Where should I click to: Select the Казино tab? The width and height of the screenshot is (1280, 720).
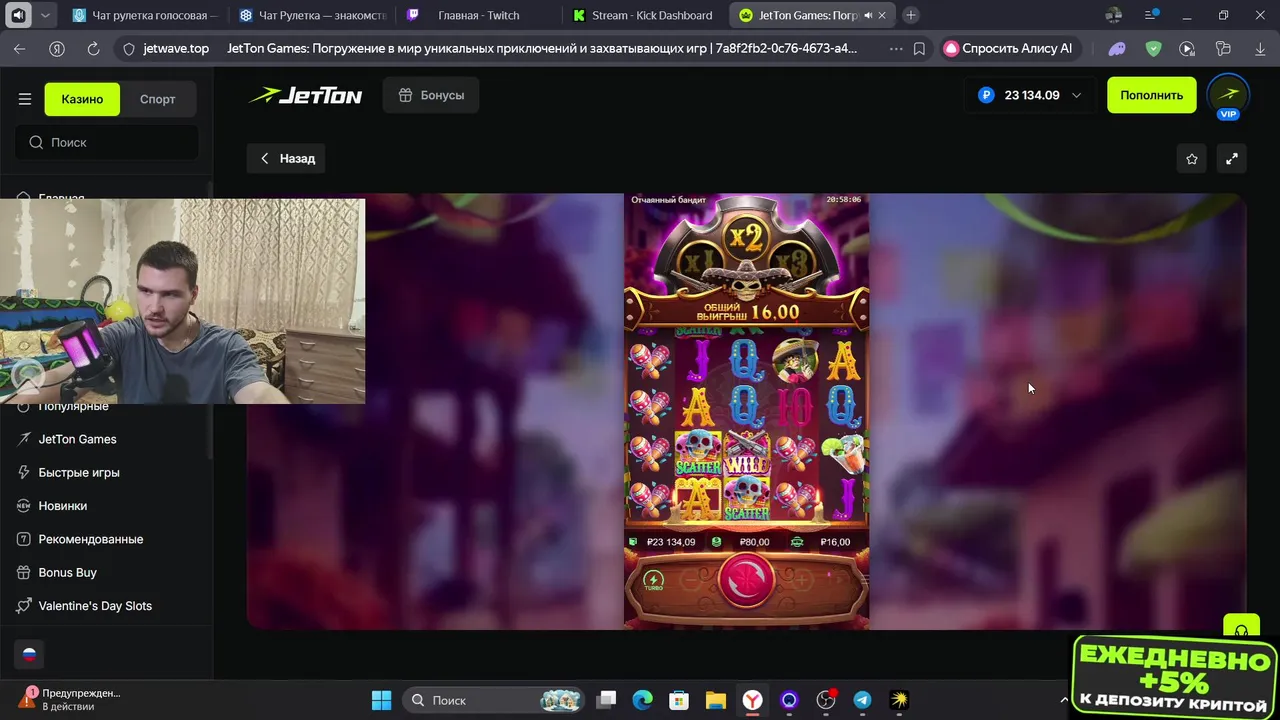pyautogui.click(x=82, y=99)
